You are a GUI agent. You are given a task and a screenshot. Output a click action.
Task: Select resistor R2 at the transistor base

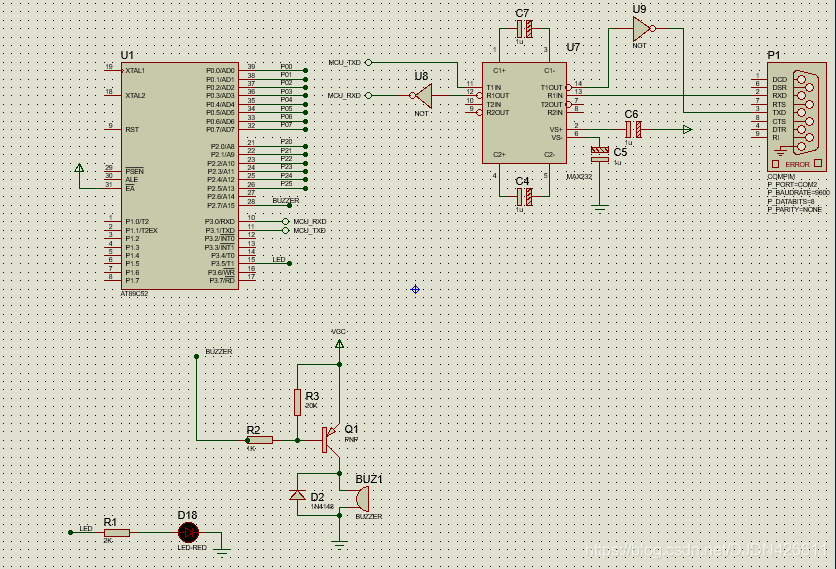click(260, 439)
